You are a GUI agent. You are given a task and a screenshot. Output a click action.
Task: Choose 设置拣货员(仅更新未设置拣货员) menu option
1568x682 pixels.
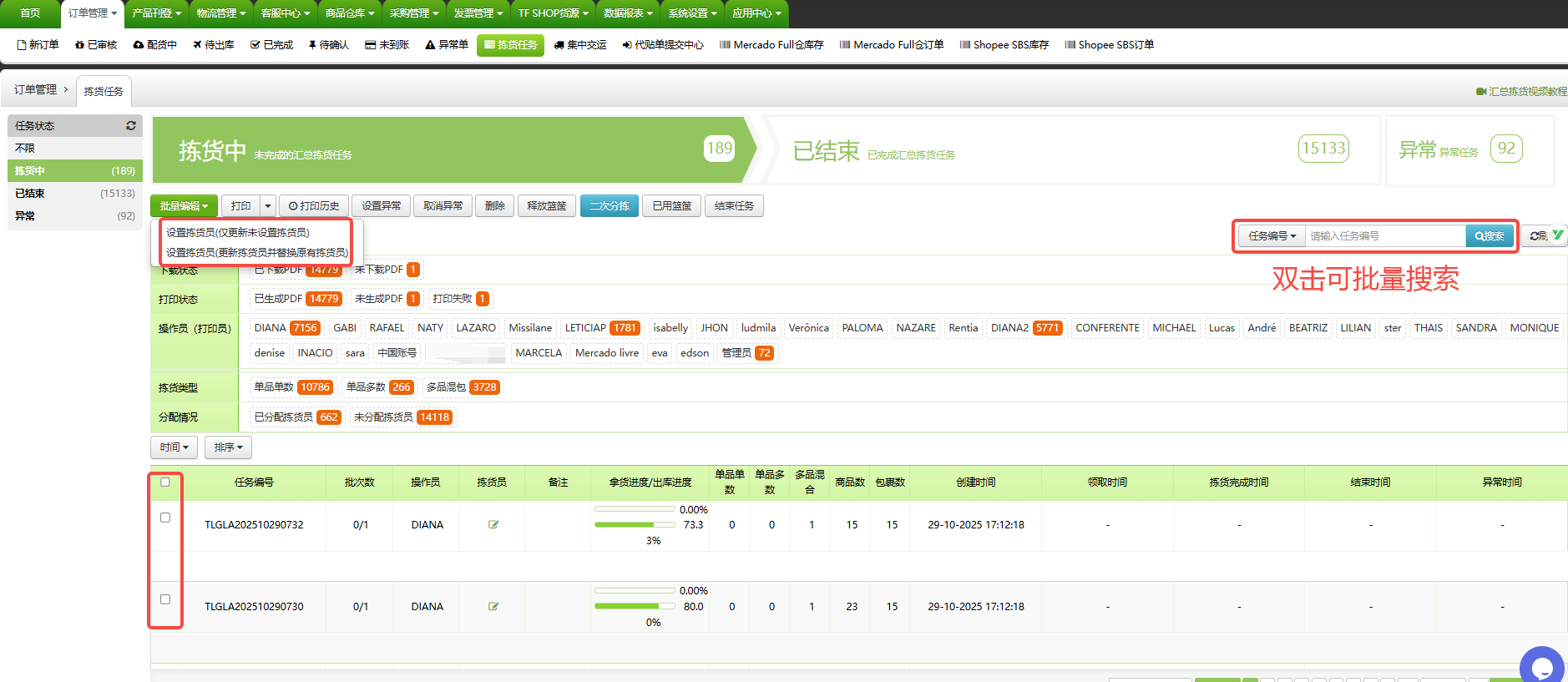pyautogui.click(x=238, y=233)
